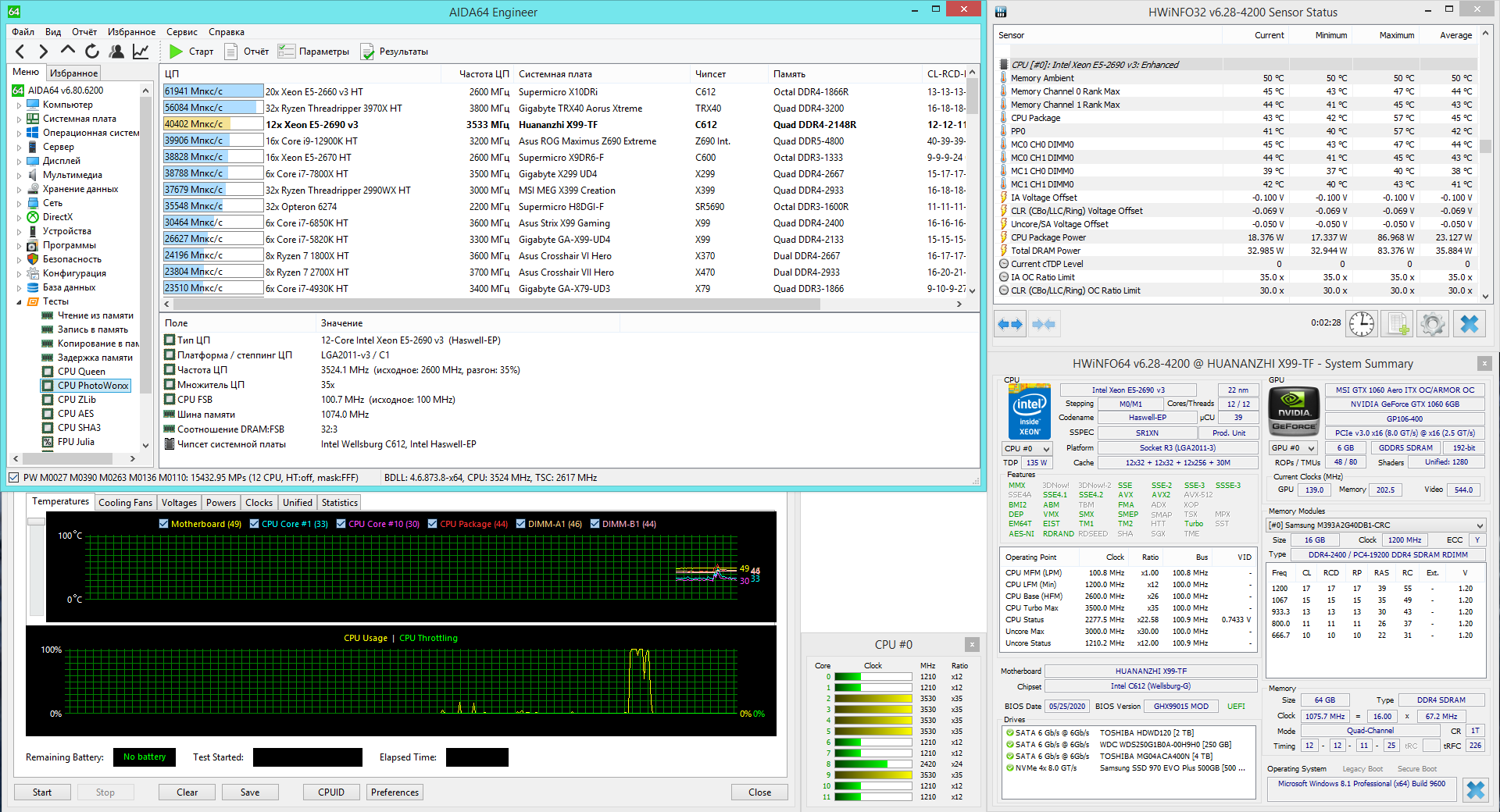Expand the Конфигурация tree node
The height and width of the screenshot is (812, 1500).
(20, 273)
